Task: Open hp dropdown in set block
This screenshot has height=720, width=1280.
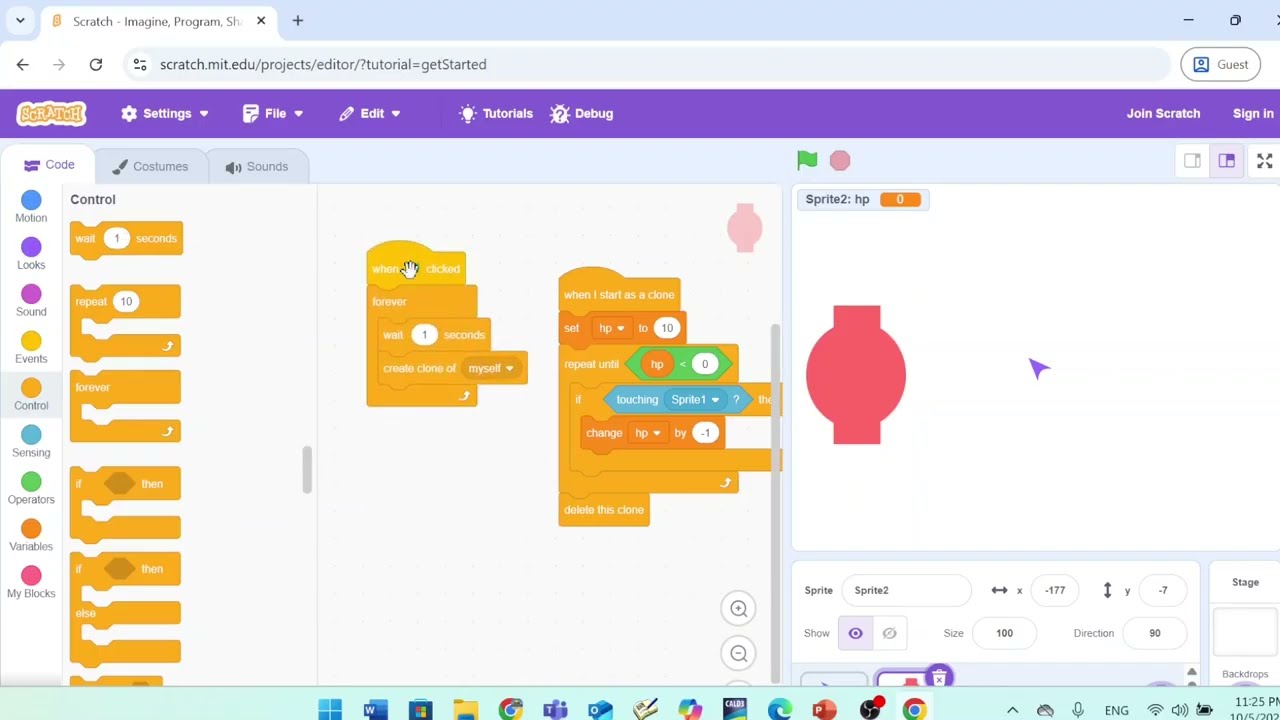Action: click(612, 328)
